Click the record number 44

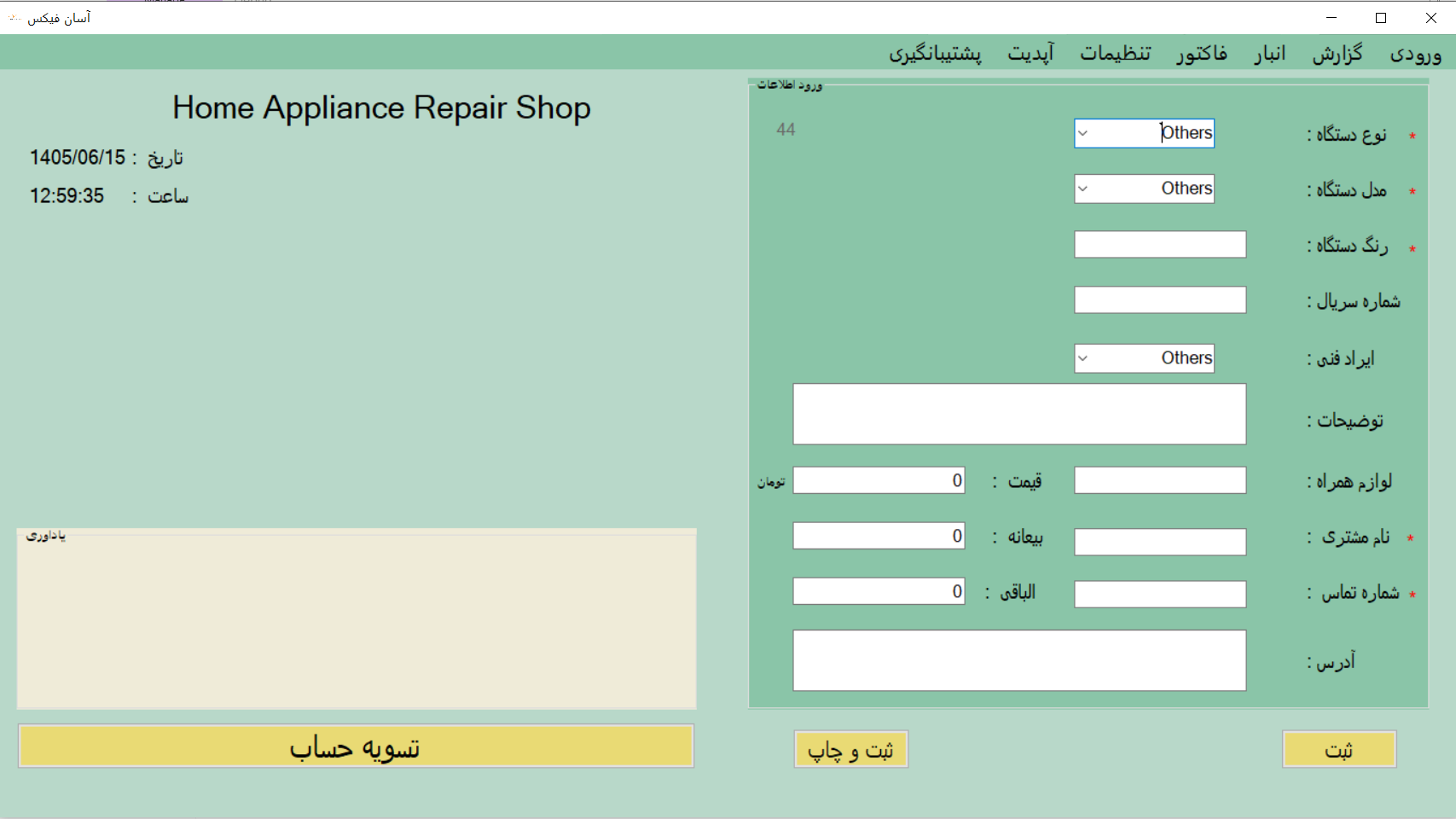(786, 130)
